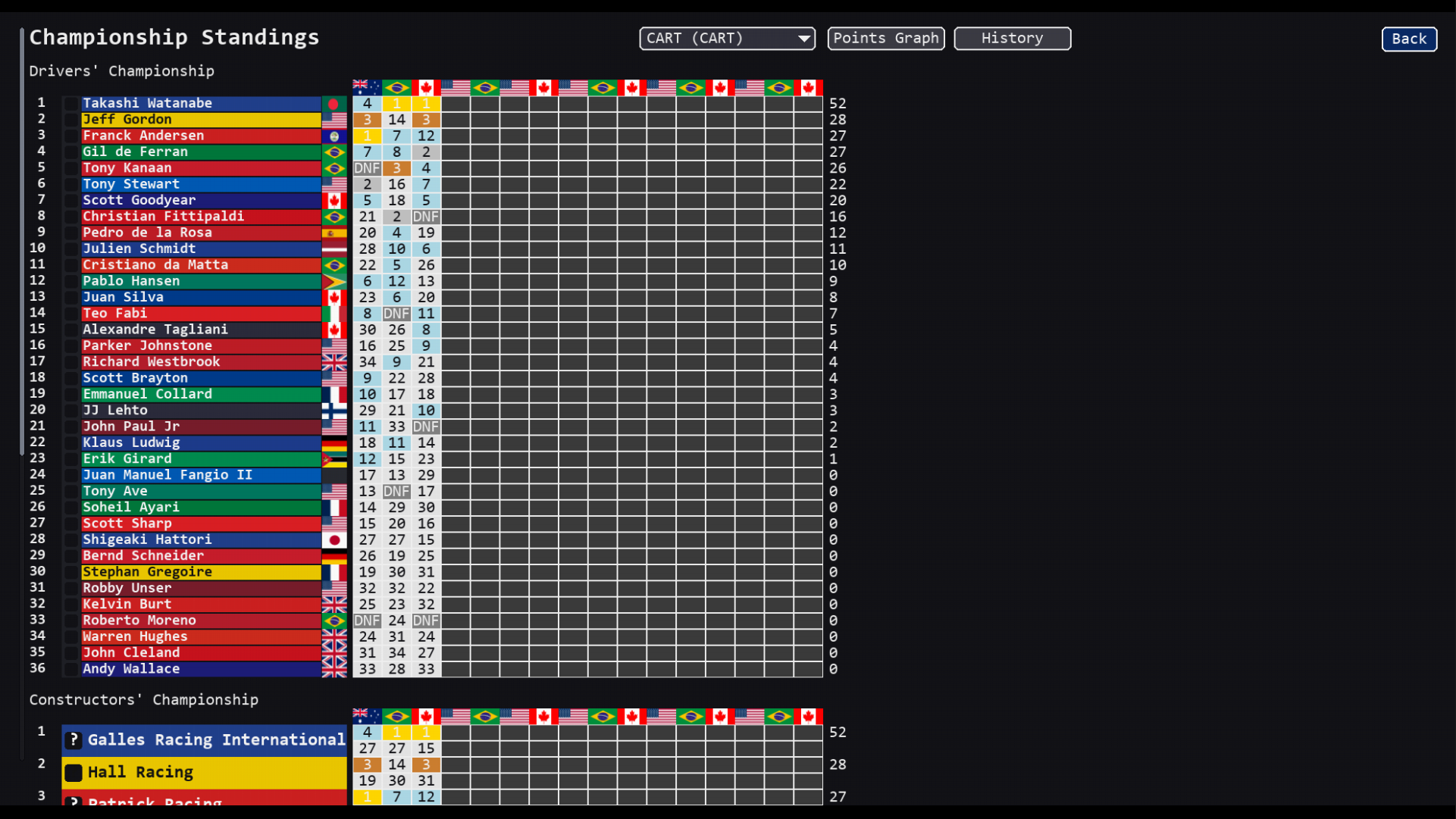Viewport: 1456px width, 819px height.
Task: Click Scott Goodyear's Canada flag
Action: click(334, 201)
